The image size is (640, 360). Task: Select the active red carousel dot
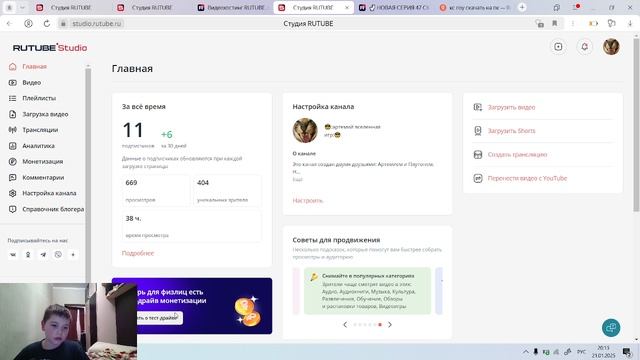click(380, 324)
